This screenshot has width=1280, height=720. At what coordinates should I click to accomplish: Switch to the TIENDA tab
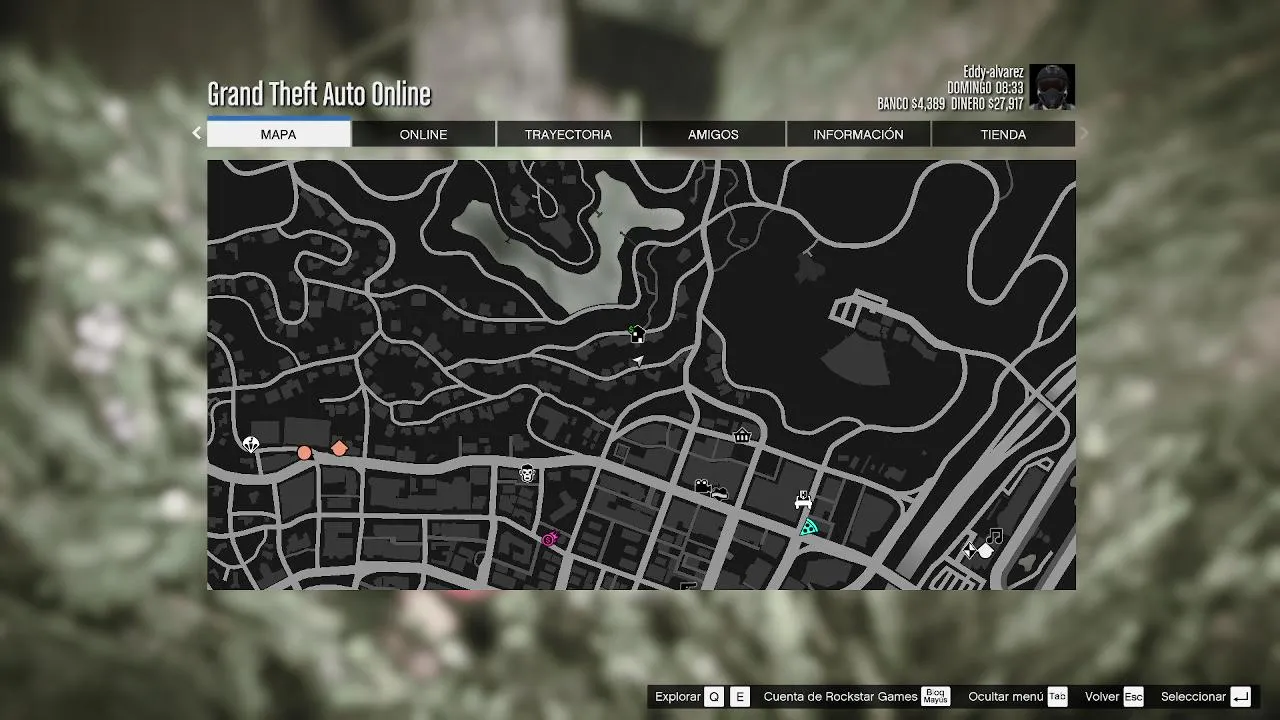[1003, 134]
